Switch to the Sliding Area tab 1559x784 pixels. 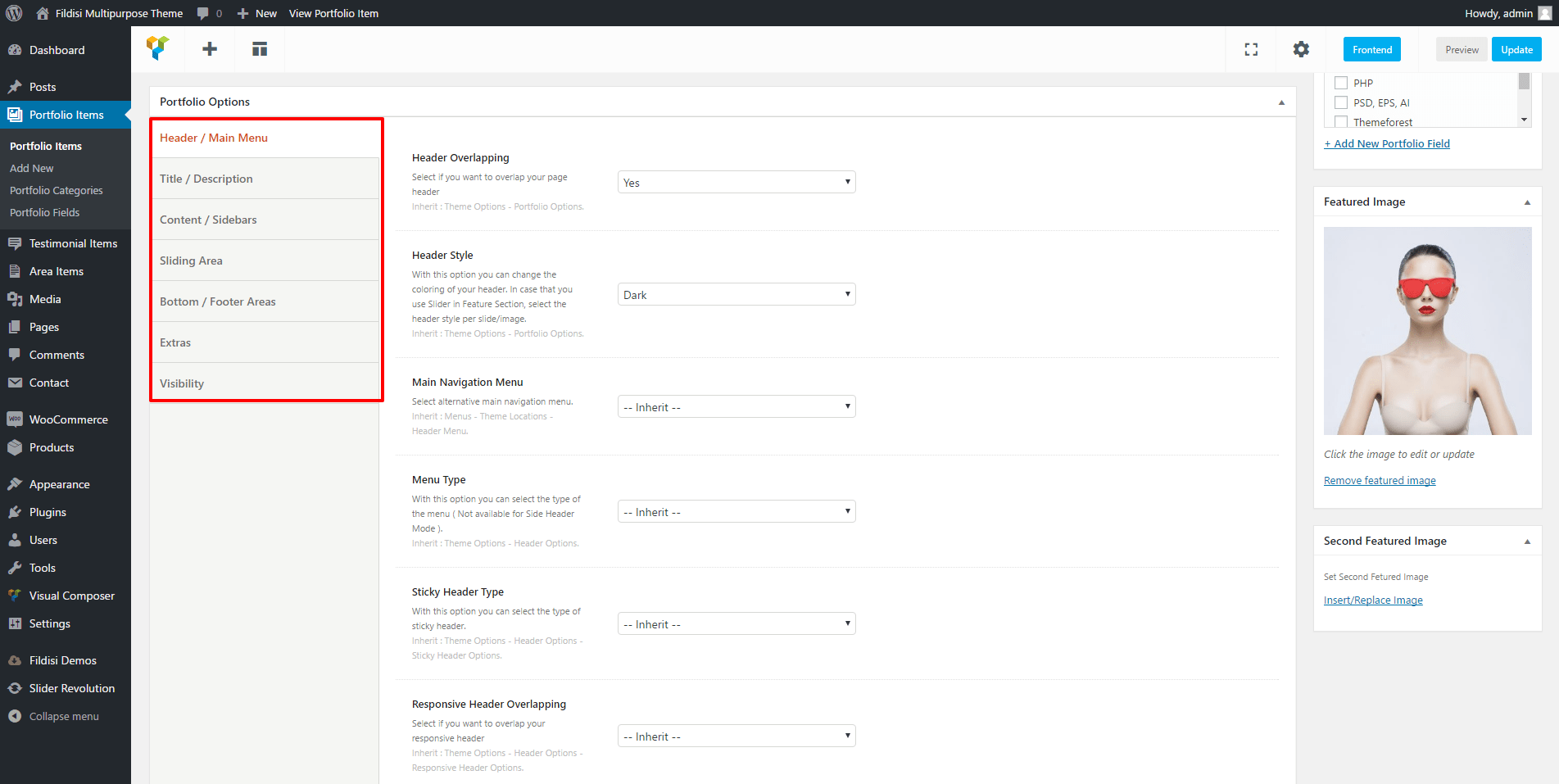265,261
